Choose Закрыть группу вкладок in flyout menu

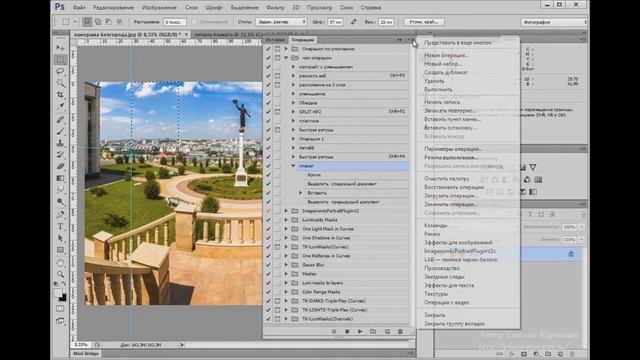tap(454, 324)
